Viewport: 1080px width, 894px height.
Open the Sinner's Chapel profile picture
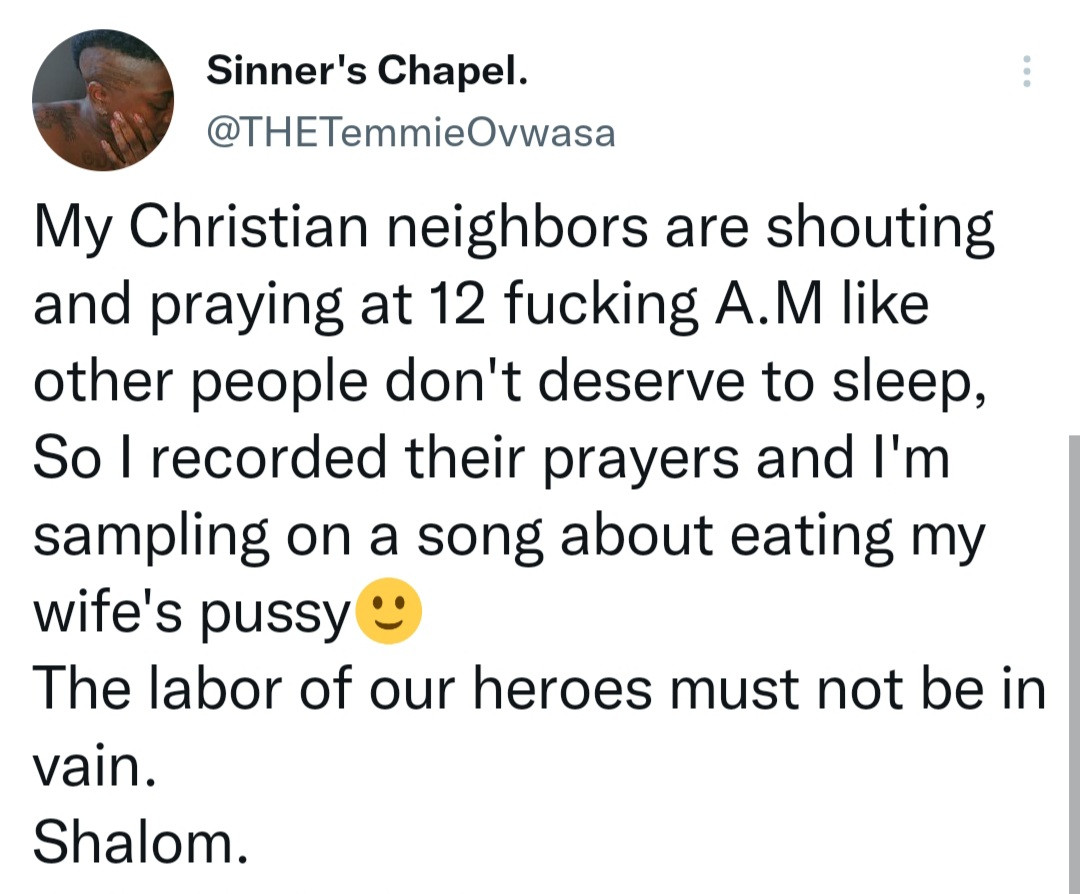point(103,100)
